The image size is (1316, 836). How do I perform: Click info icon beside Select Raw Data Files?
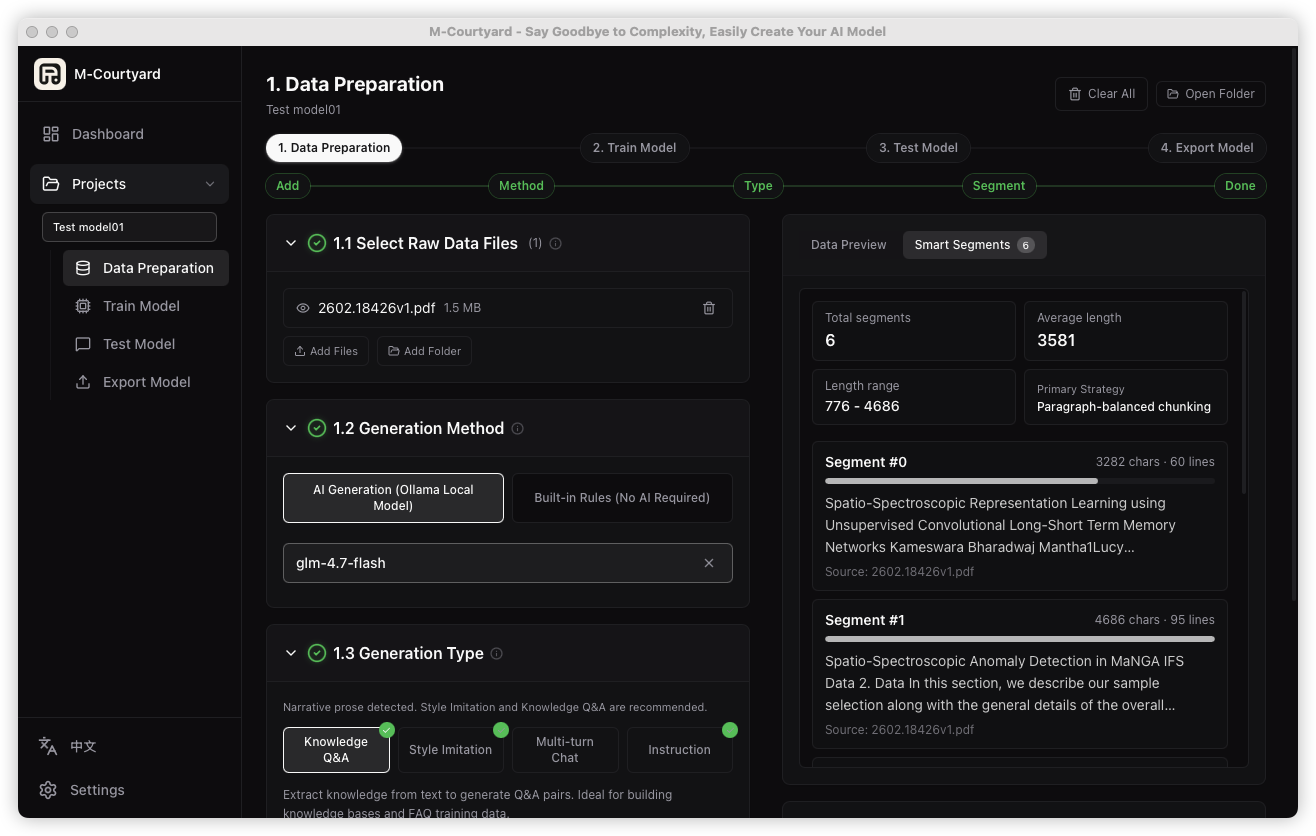[x=556, y=243]
